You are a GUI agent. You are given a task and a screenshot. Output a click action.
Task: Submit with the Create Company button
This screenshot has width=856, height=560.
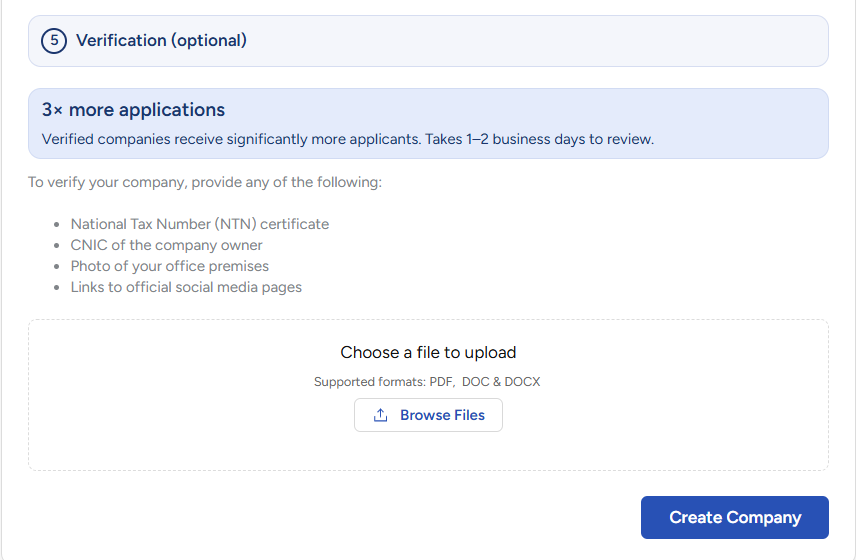pos(734,517)
